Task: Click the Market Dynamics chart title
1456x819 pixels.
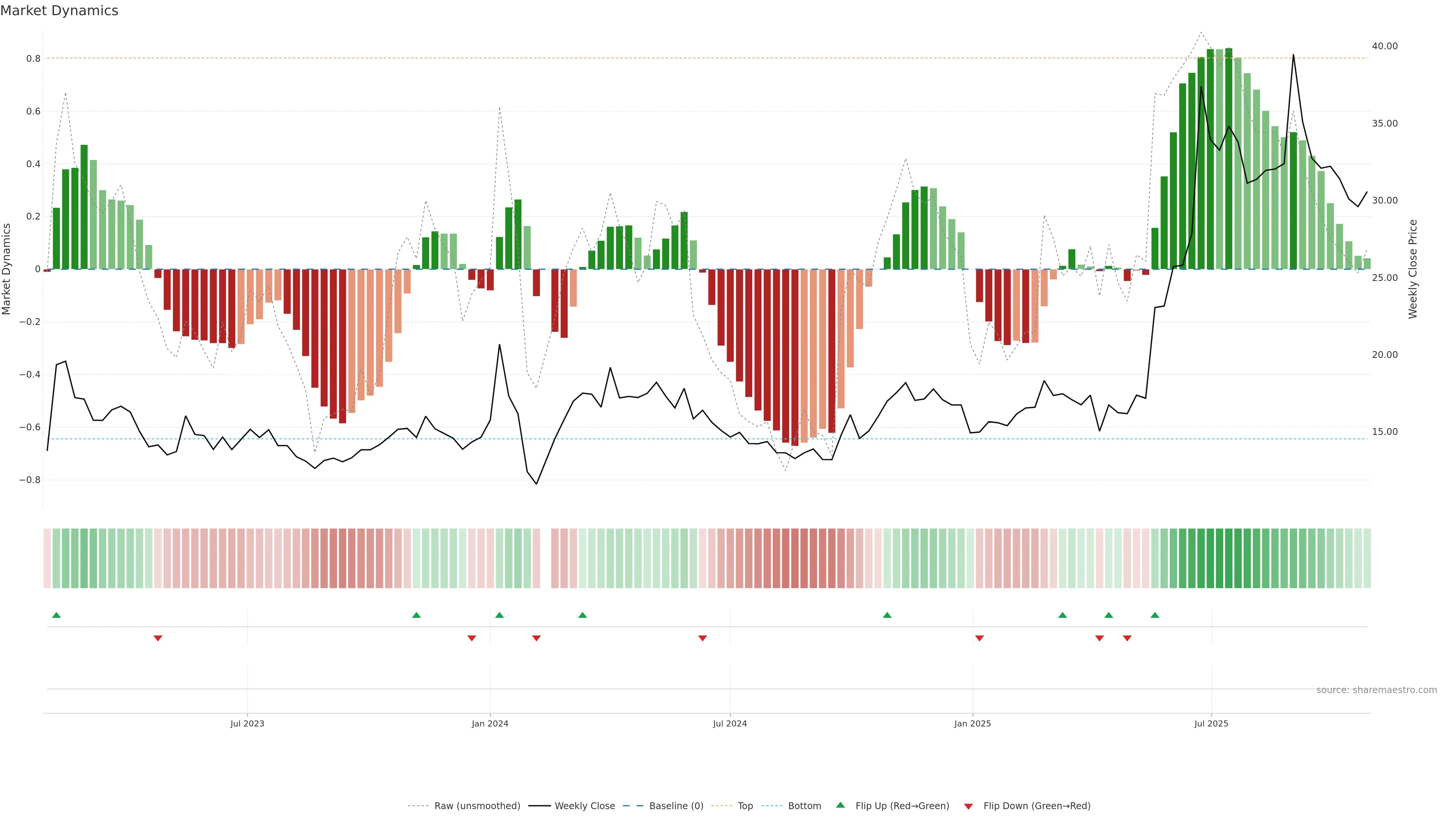Action: (x=60, y=11)
